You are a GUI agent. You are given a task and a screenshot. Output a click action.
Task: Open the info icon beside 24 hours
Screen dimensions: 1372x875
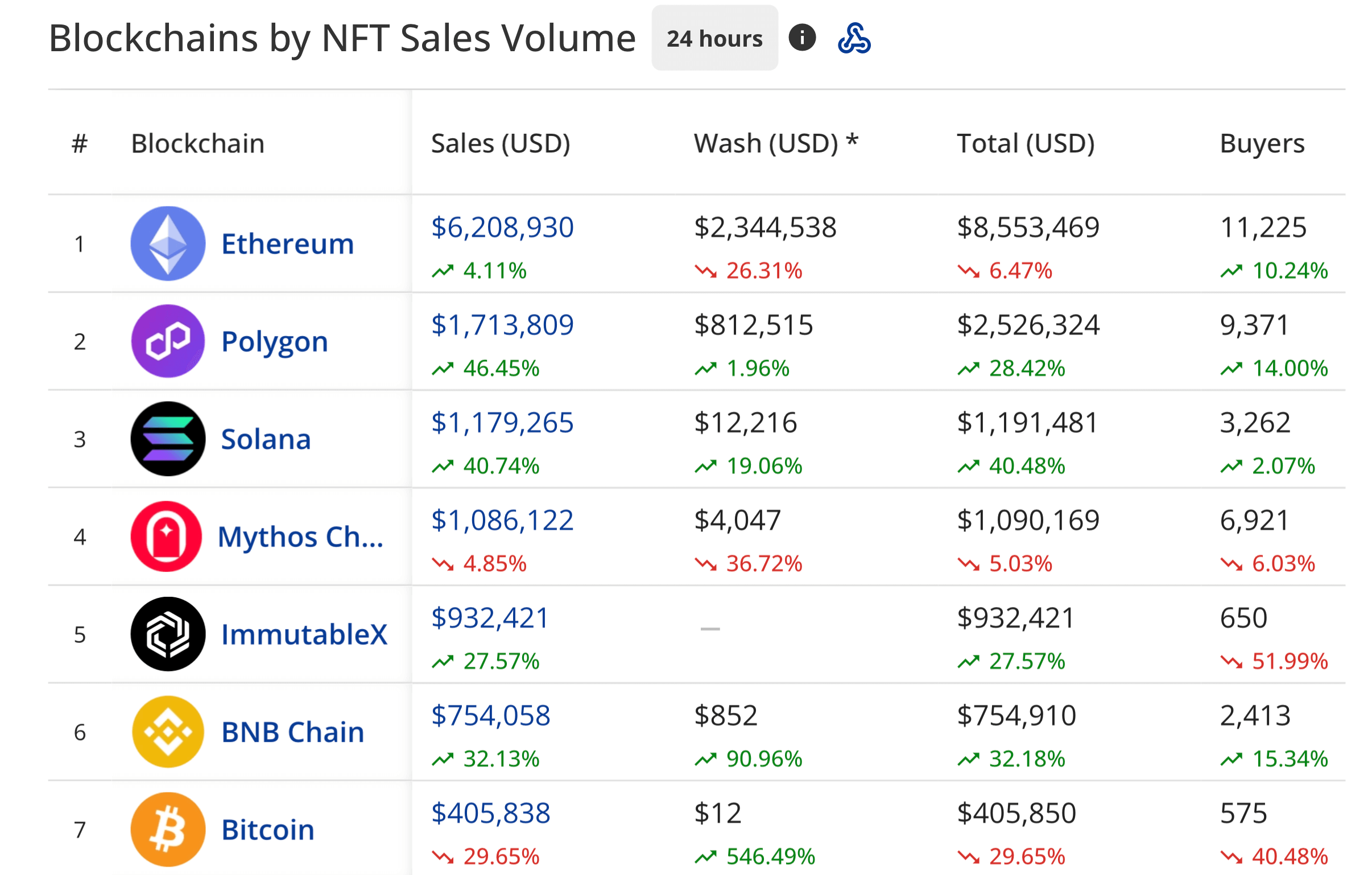[x=801, y=38]
